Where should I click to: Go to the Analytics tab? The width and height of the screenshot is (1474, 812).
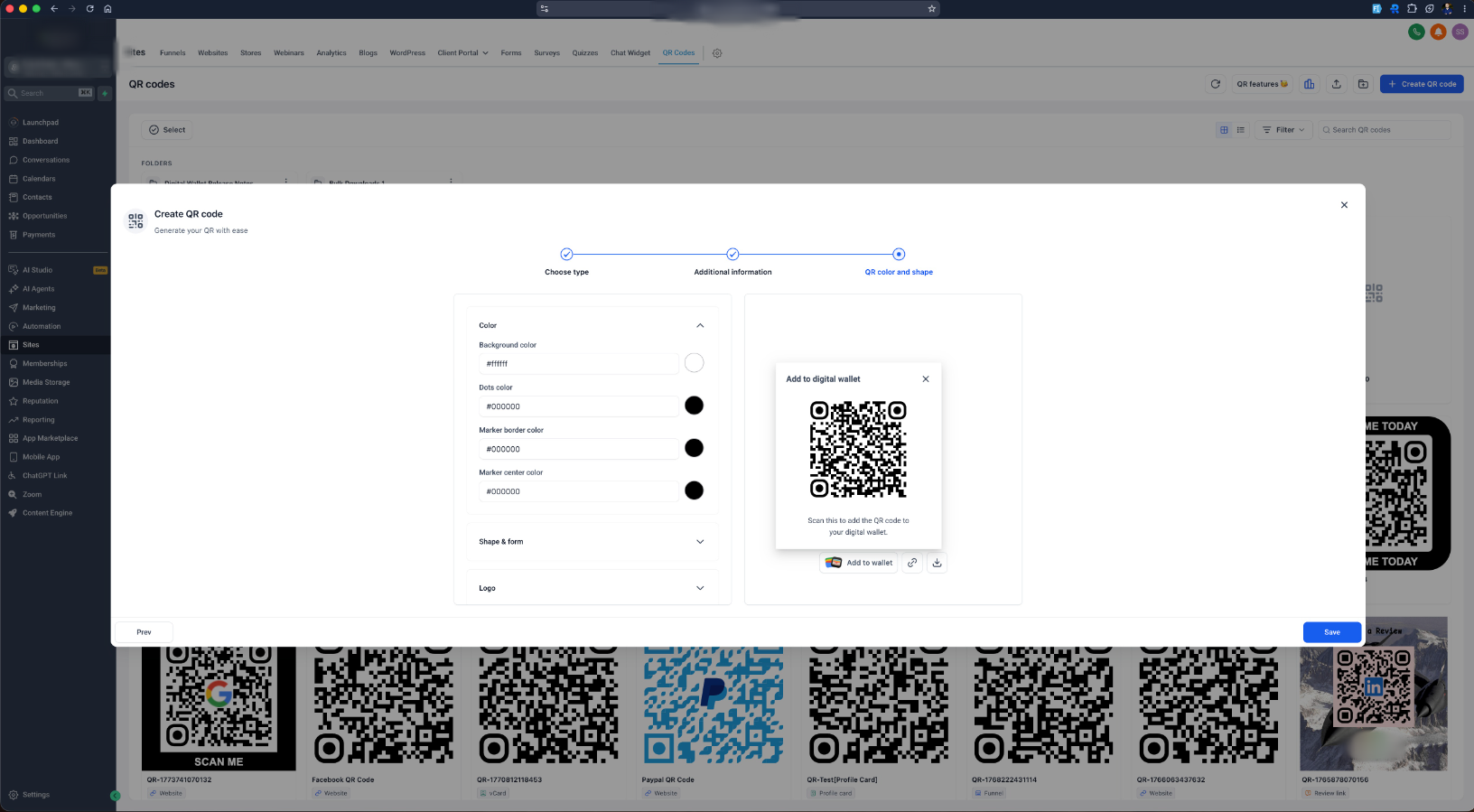tap(331, 53)
